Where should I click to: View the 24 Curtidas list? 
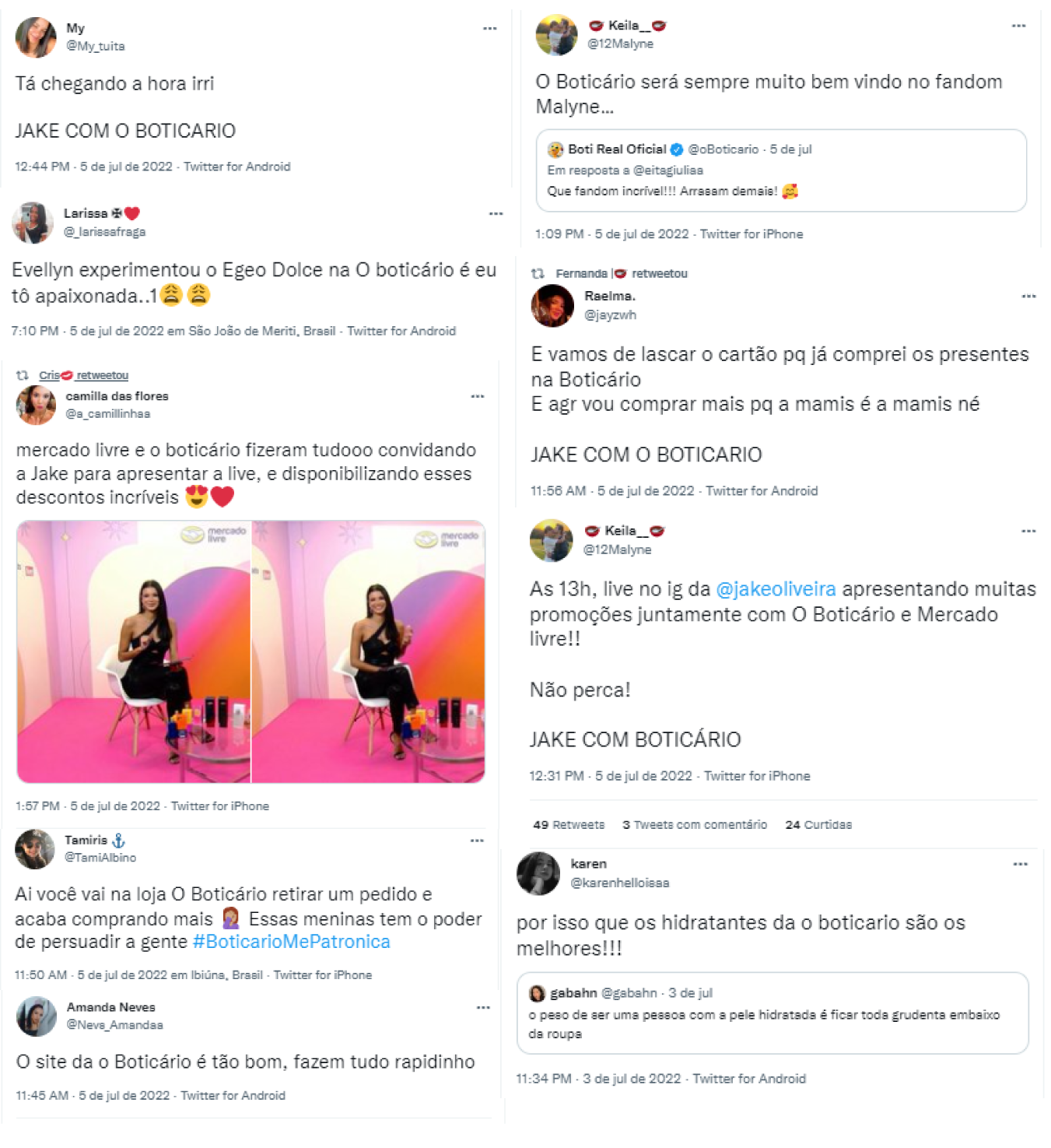[818, 824]
